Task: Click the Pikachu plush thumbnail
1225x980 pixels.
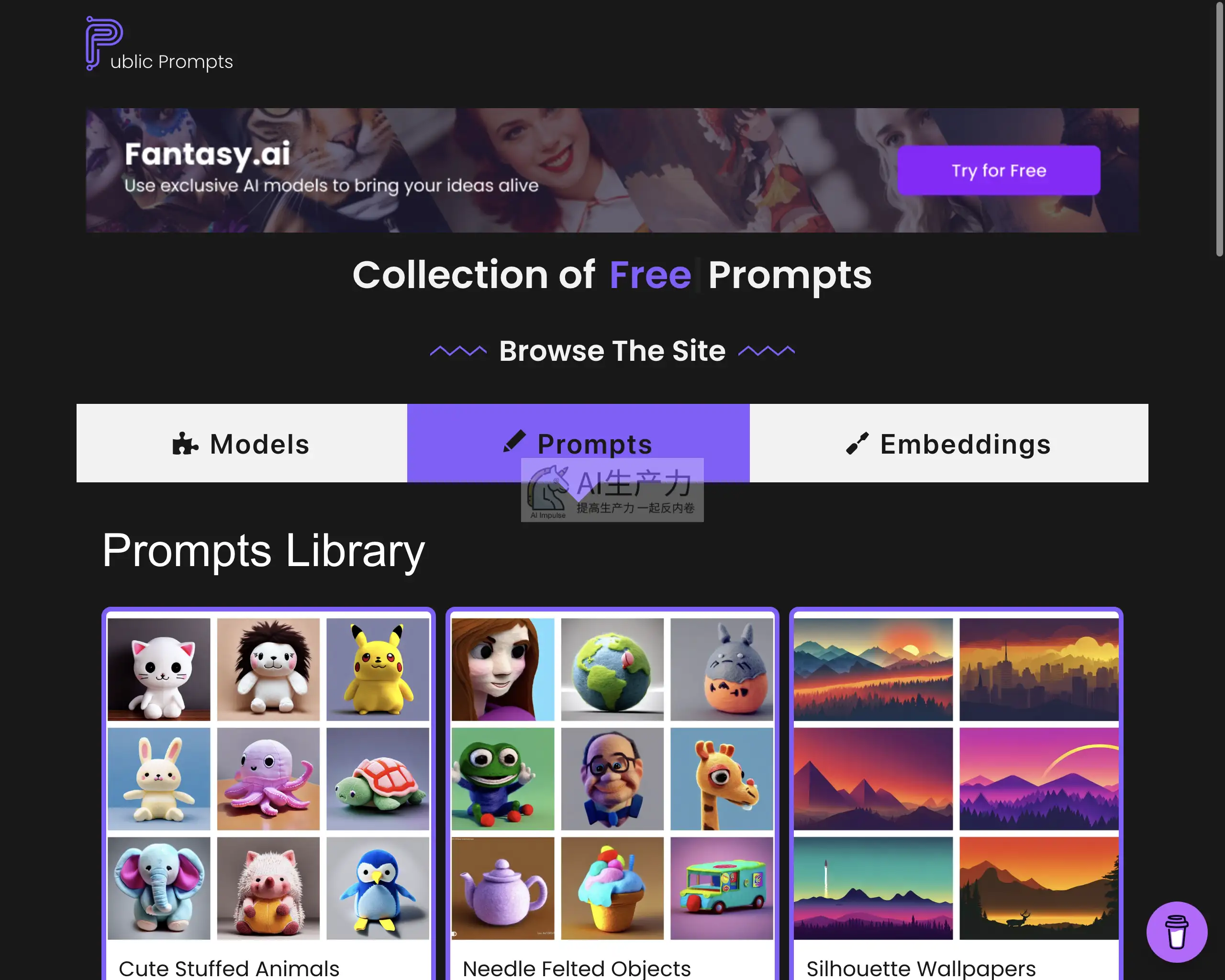Action: (378, 669)
